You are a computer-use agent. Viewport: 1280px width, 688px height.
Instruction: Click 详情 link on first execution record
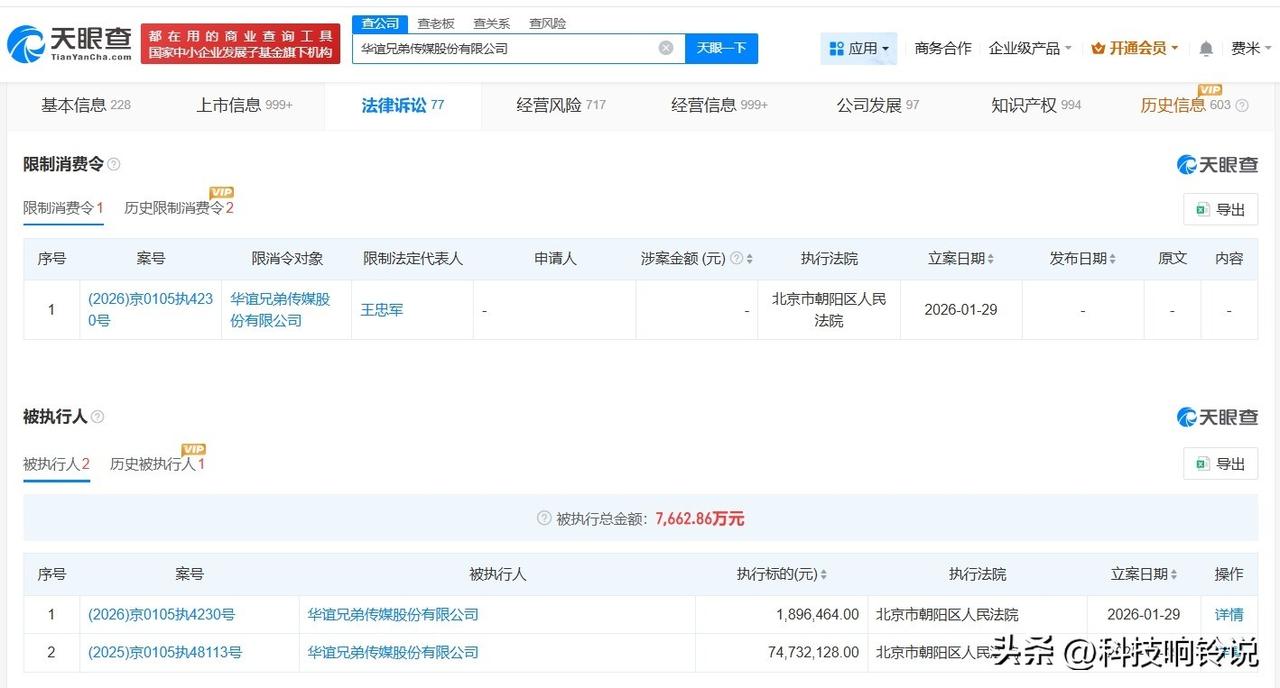point(1229,614)
